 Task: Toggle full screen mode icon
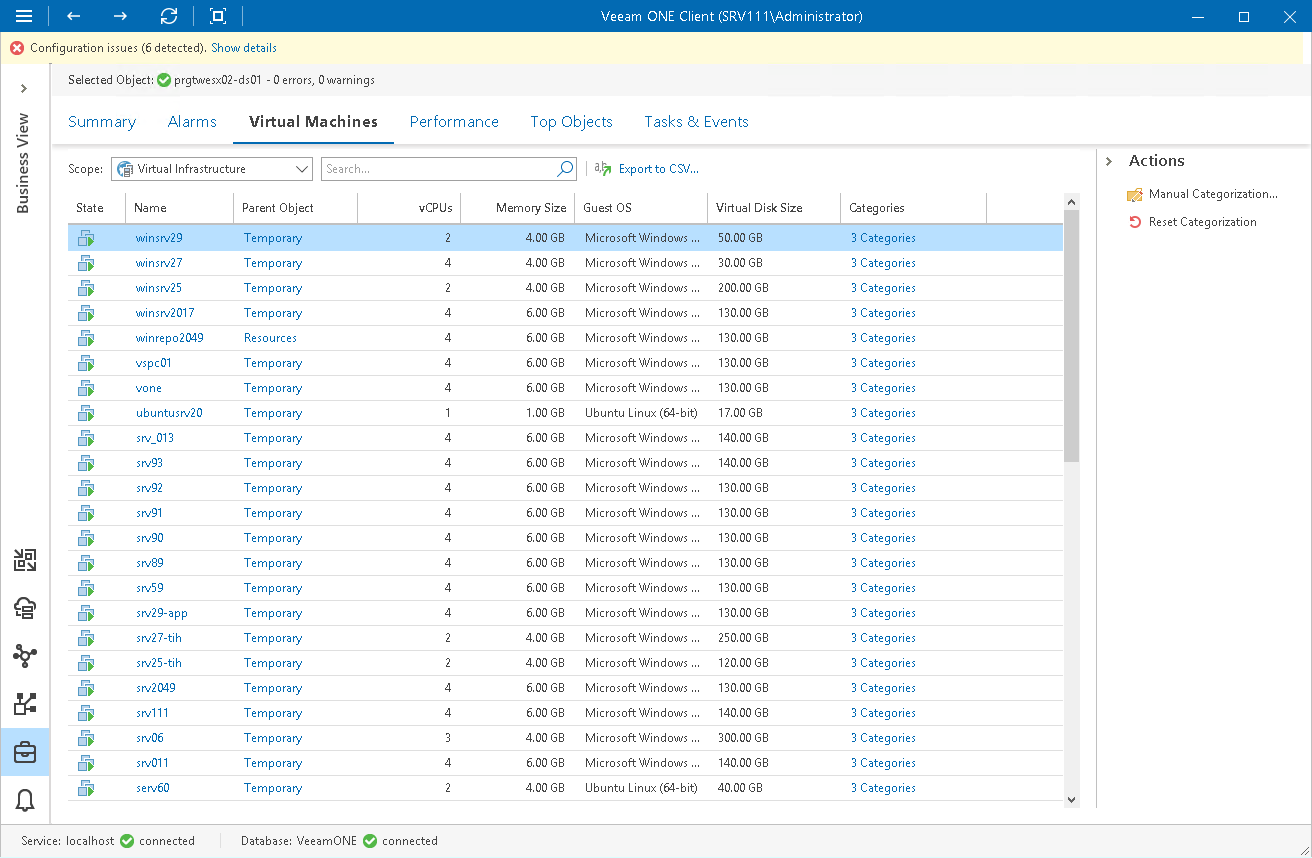[218, 16]
